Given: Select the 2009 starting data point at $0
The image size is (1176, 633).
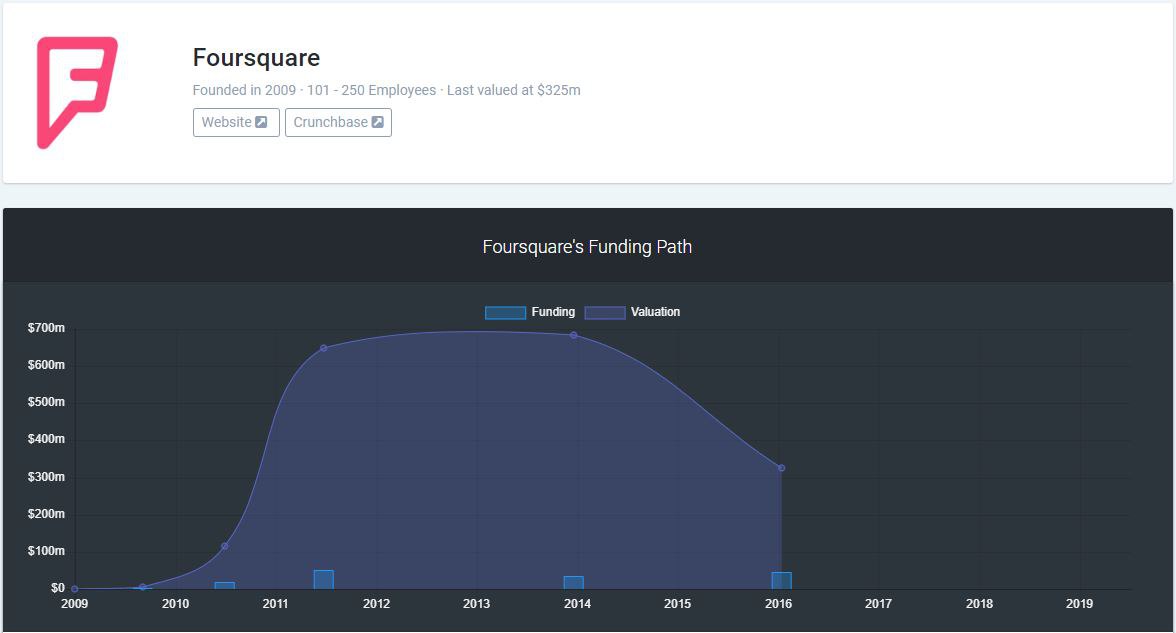Looking at the screenshot, I should [x=74, y=589].
